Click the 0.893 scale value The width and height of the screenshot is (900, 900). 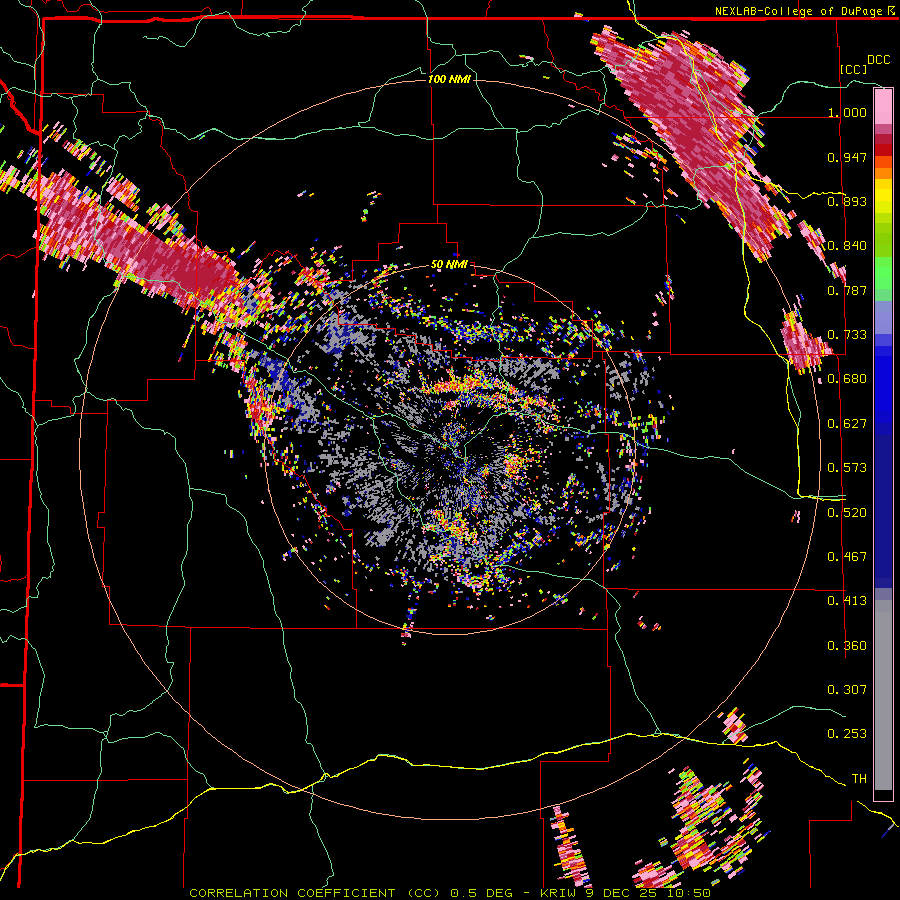click(847, 201)
